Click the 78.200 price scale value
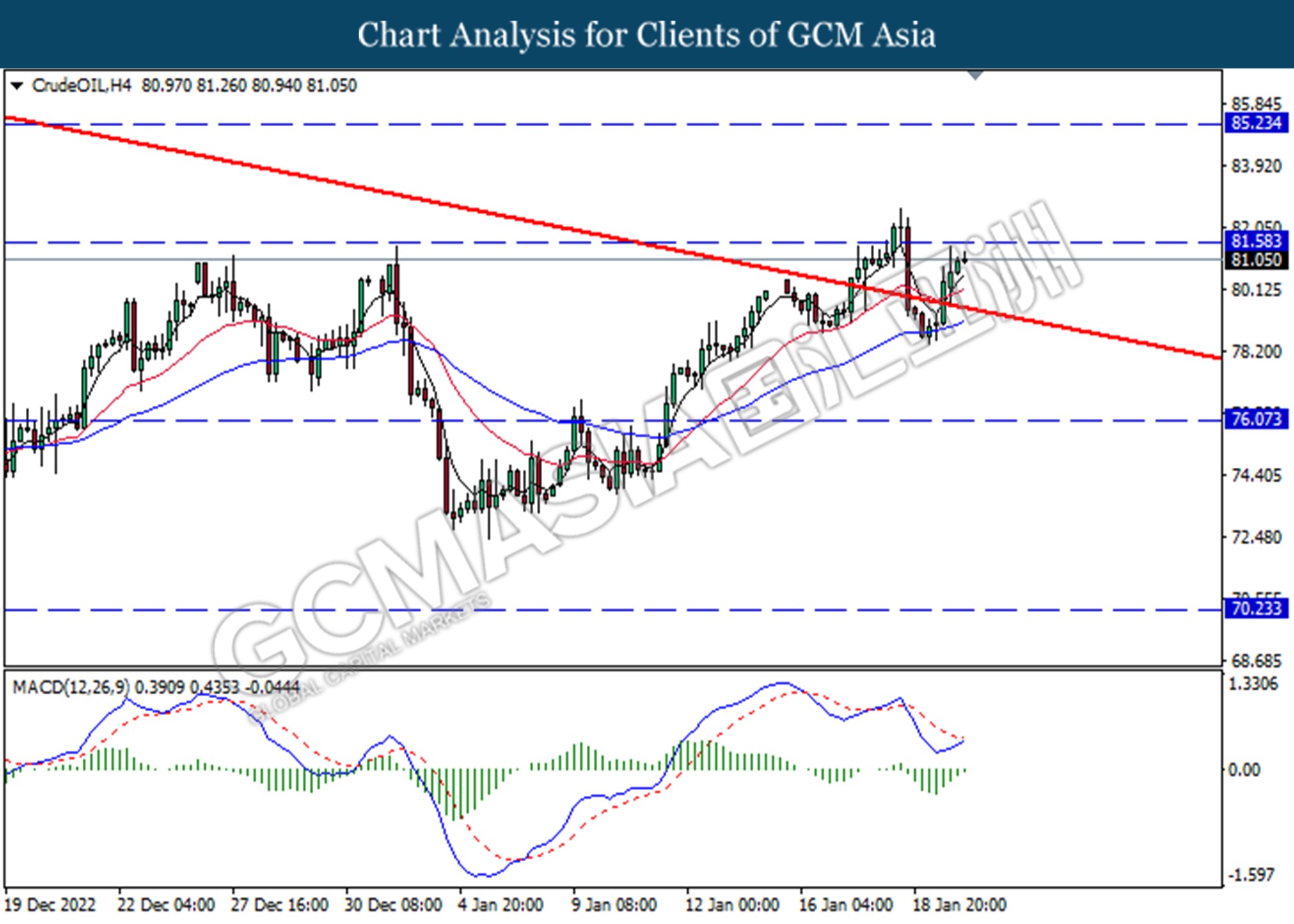The image size is (1294, 924). (1256, 352)
